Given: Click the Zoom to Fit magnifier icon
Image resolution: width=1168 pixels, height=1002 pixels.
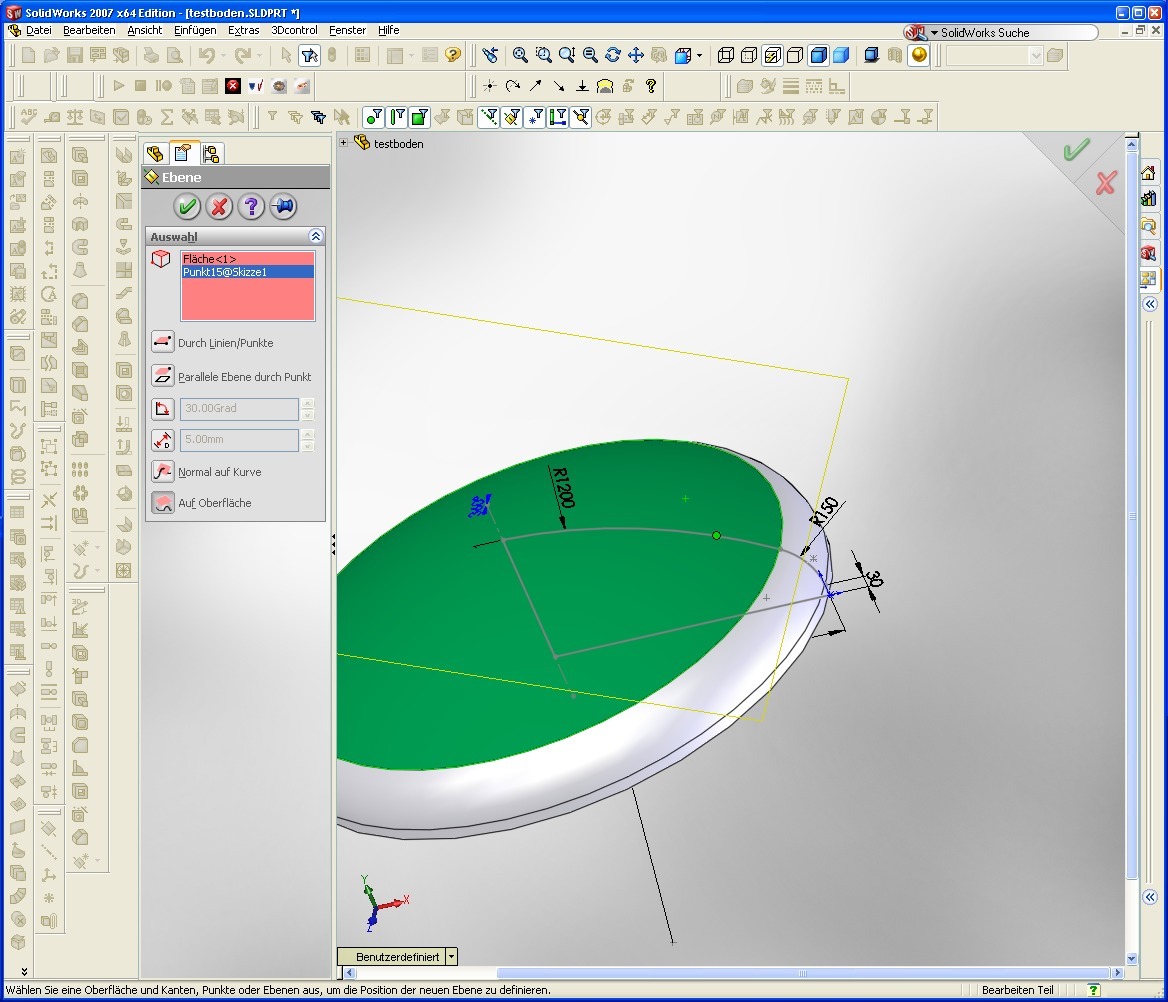Looking at the screenshot, I should (x=520, y=55).
